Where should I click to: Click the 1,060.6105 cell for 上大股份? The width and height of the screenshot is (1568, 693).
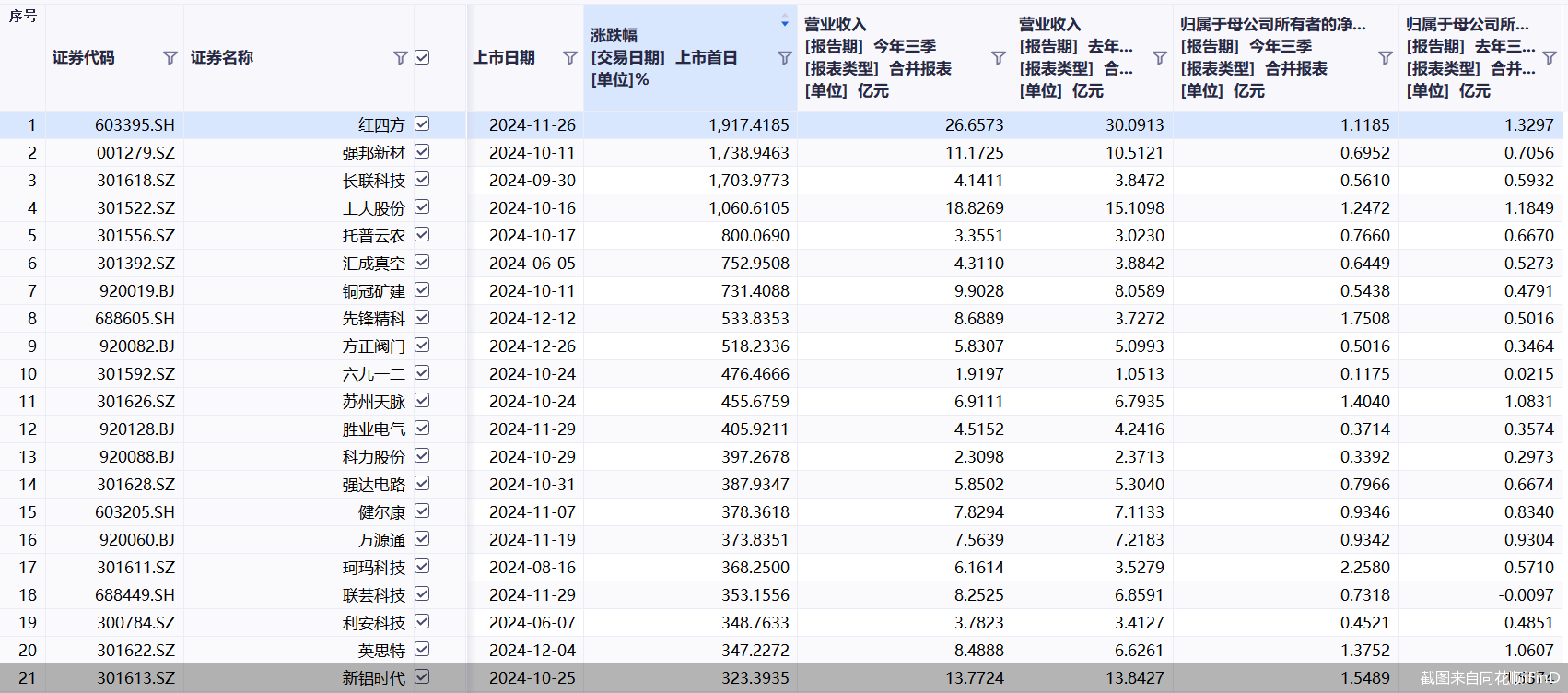click(x=748, y=208)
